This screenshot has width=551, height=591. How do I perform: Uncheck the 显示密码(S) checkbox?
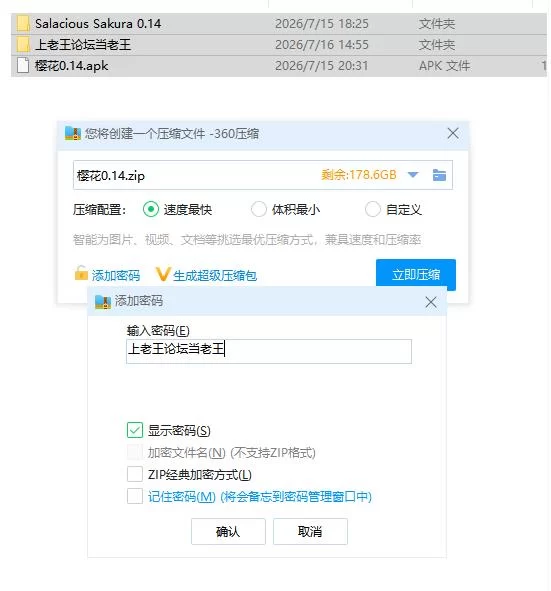[135, 430]
